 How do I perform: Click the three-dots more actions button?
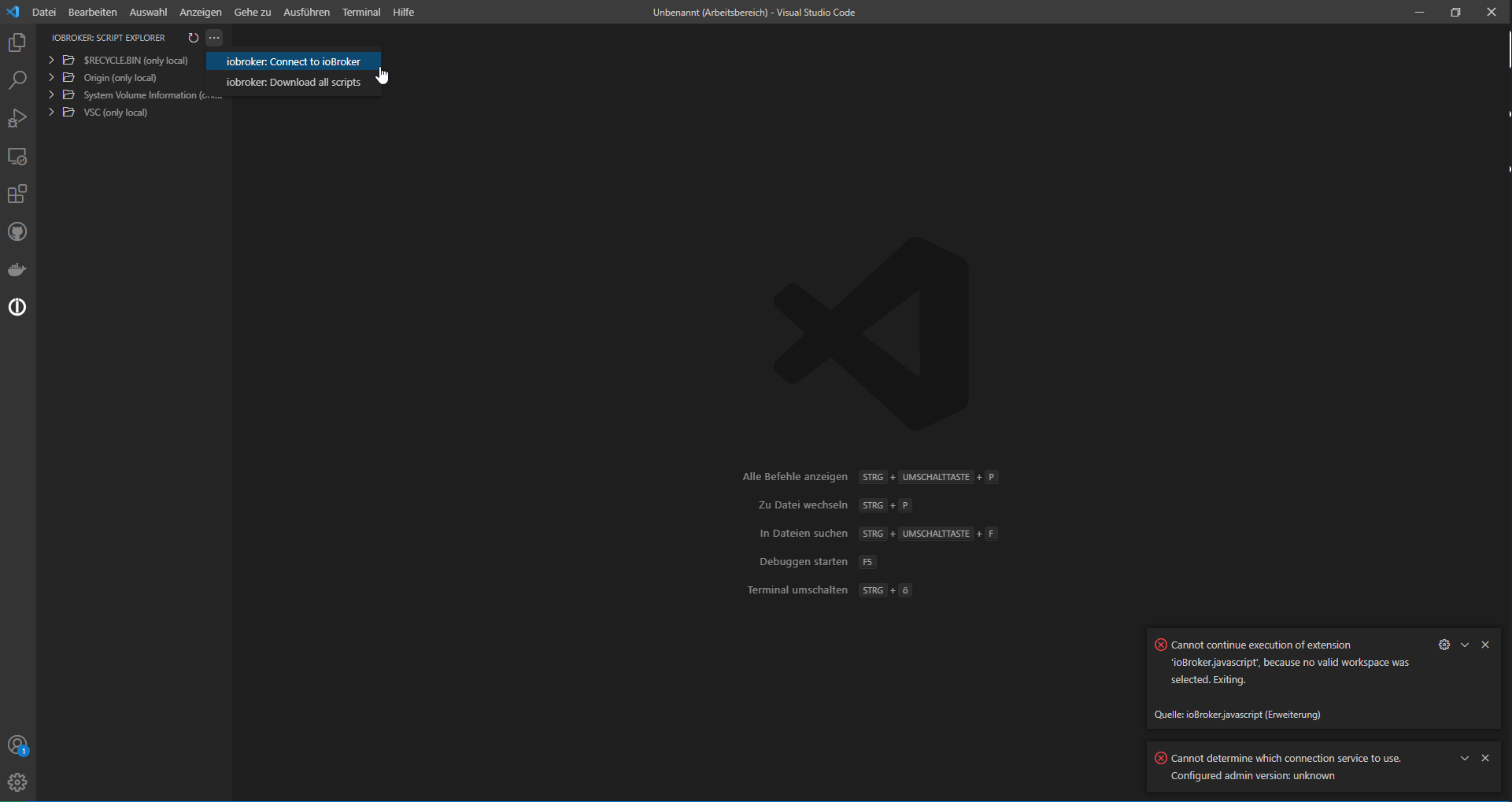click(214, 38)
